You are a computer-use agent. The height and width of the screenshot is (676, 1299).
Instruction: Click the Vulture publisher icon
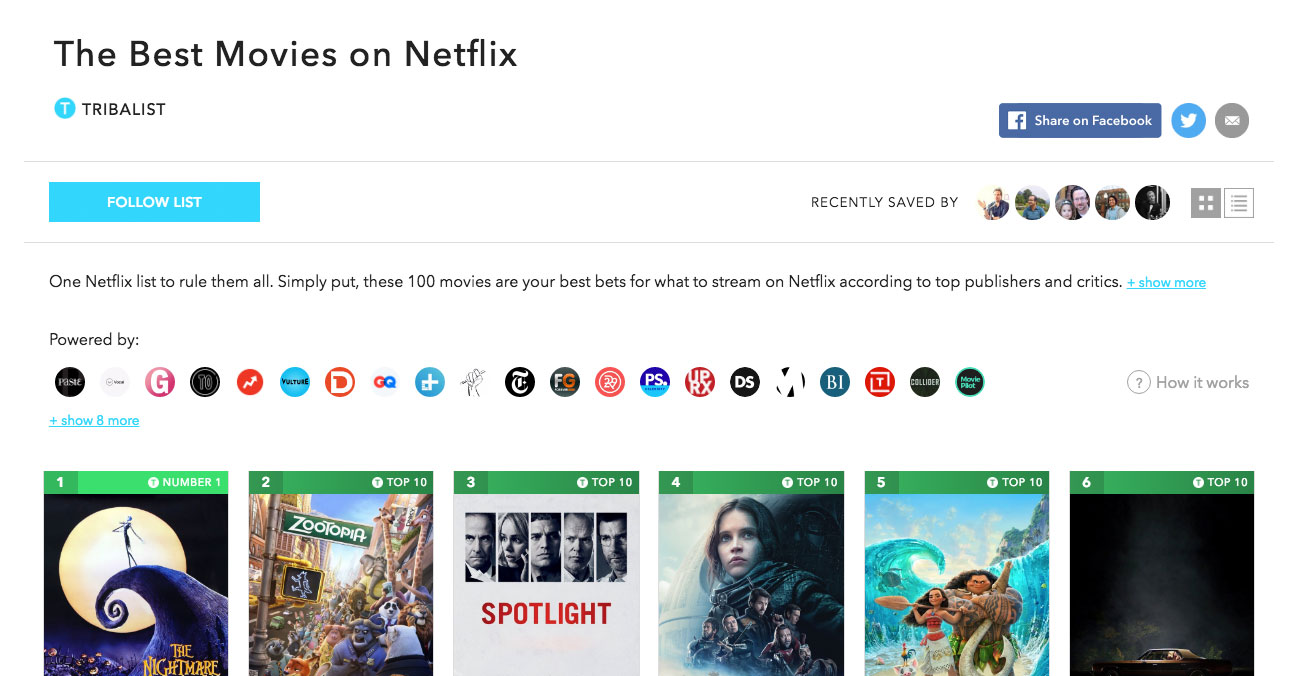coord(295,382)
